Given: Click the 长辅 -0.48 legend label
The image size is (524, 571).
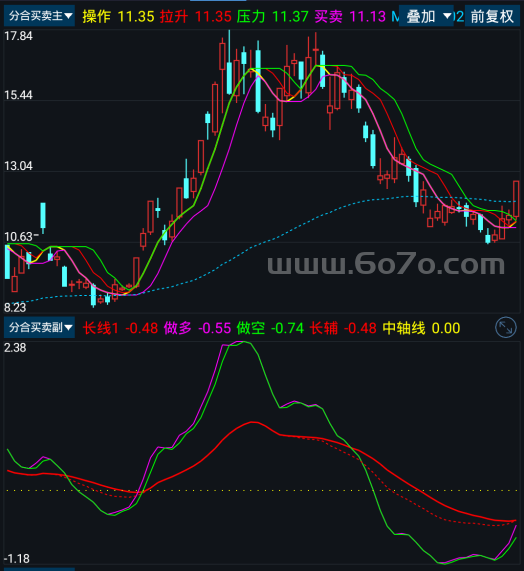Looking at the screenshot, I should [343, 328].
